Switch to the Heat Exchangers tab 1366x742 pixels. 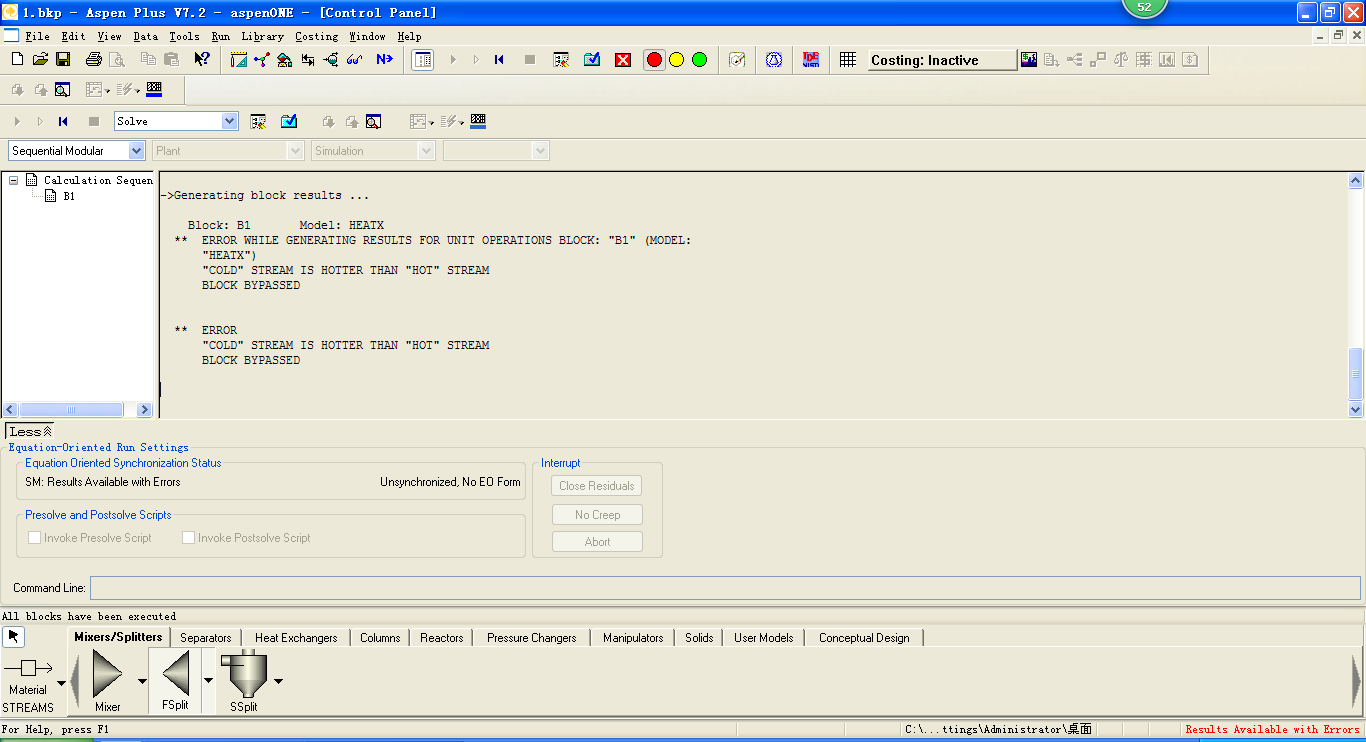pyautogui.click(x=296, y=638)
